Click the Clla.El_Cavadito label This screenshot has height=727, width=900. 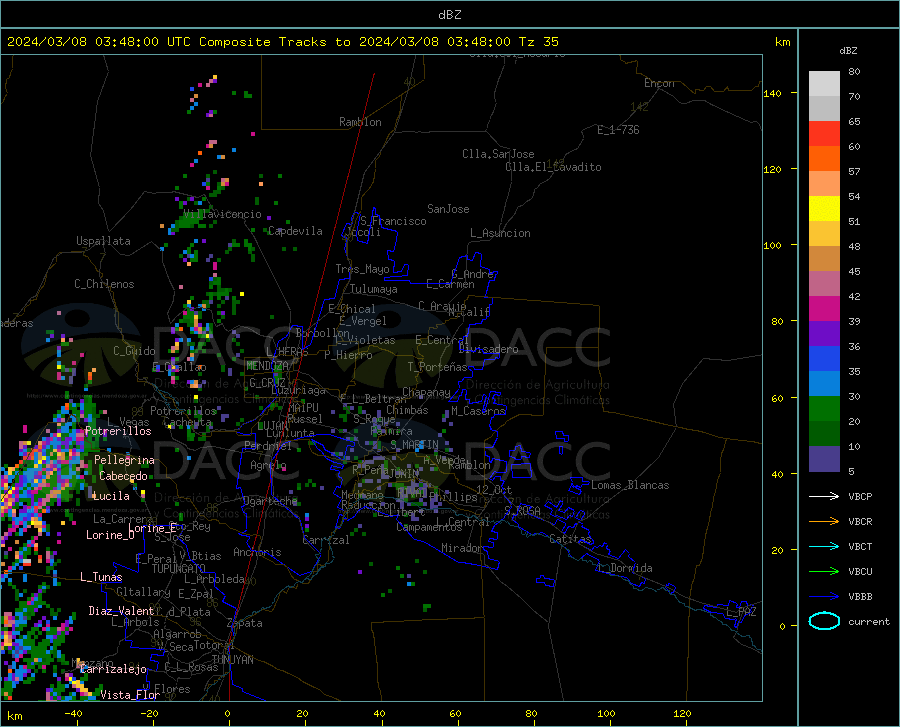553,167
